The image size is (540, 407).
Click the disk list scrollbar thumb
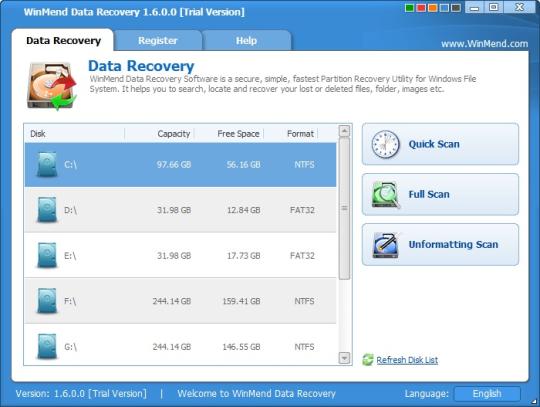tap(344, 208)
